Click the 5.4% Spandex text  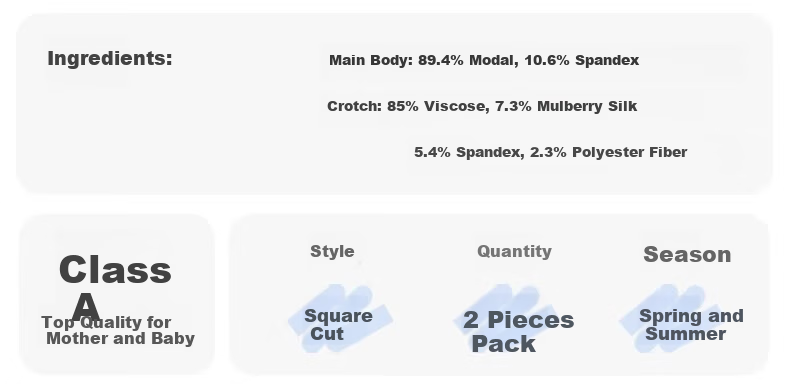click(x=469, y=152)
